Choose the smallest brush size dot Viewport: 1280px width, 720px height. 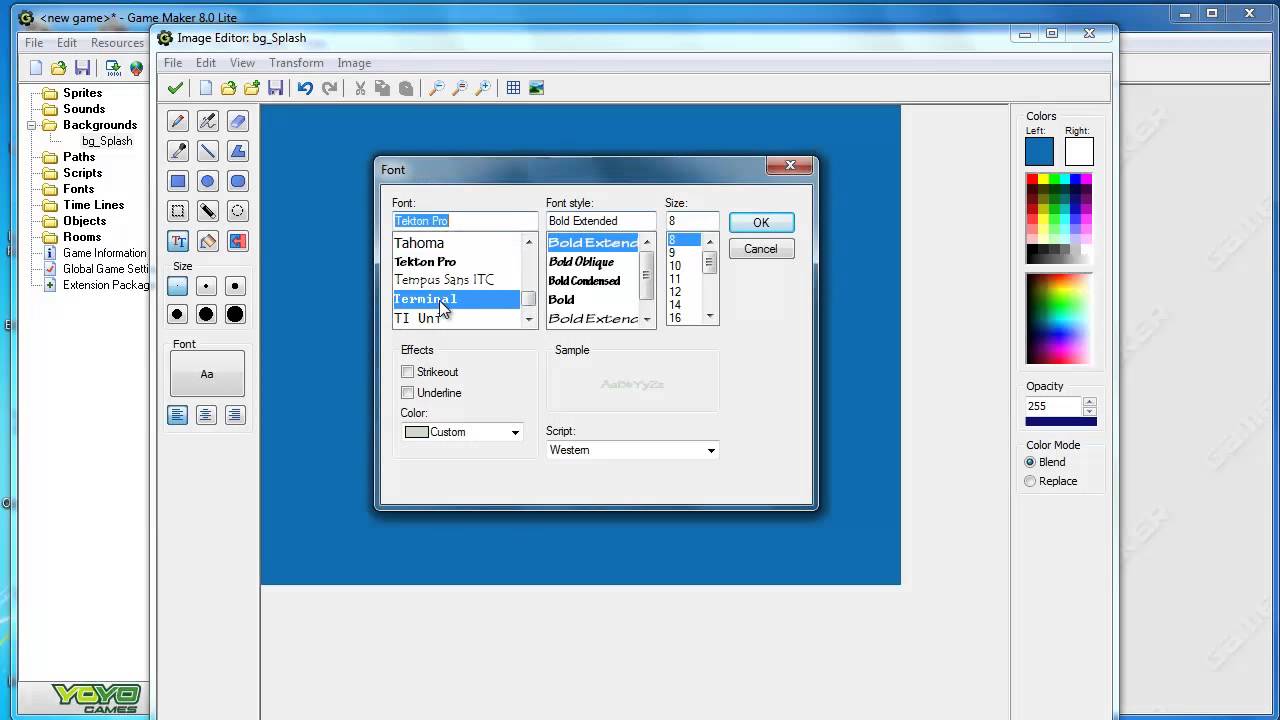(177, 286)
